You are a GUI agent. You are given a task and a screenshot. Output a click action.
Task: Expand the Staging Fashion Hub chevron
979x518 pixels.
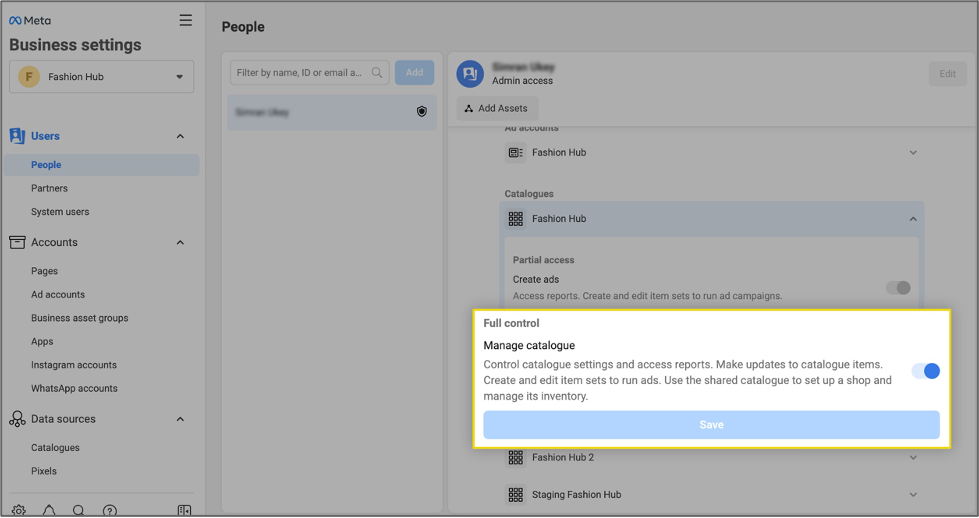point(913,494)
